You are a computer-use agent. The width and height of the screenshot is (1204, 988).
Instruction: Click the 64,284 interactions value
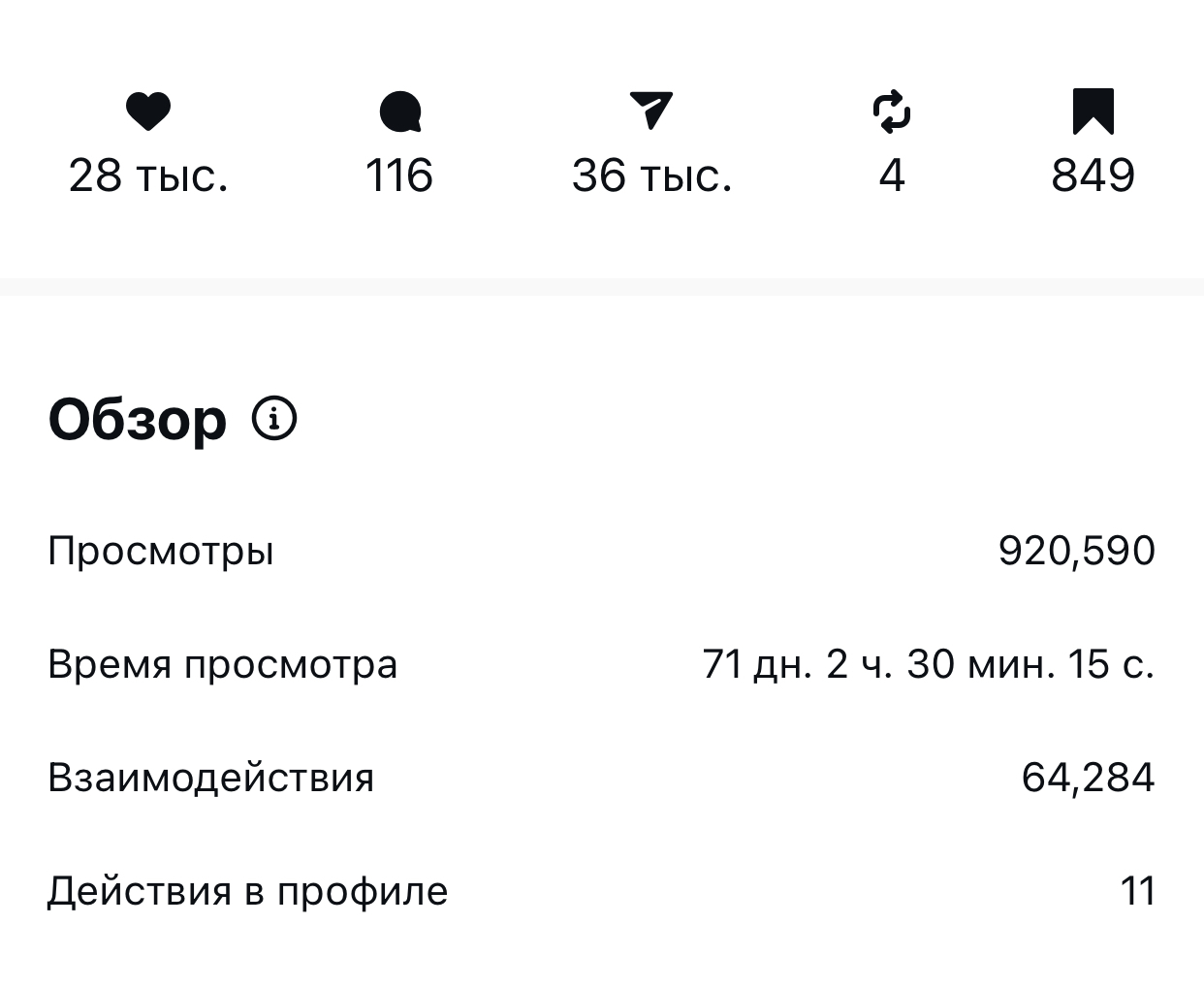click(x=1088, y=779)
